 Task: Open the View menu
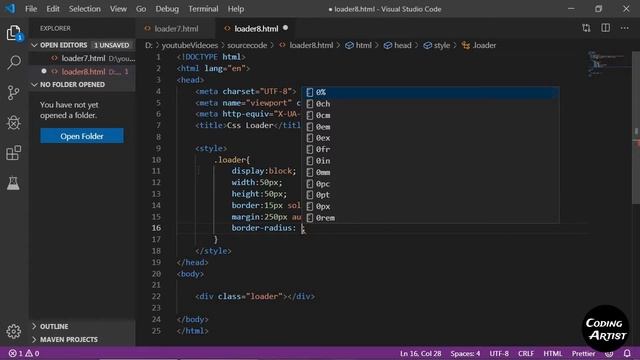pyautogui.click(x=118, y=9)
